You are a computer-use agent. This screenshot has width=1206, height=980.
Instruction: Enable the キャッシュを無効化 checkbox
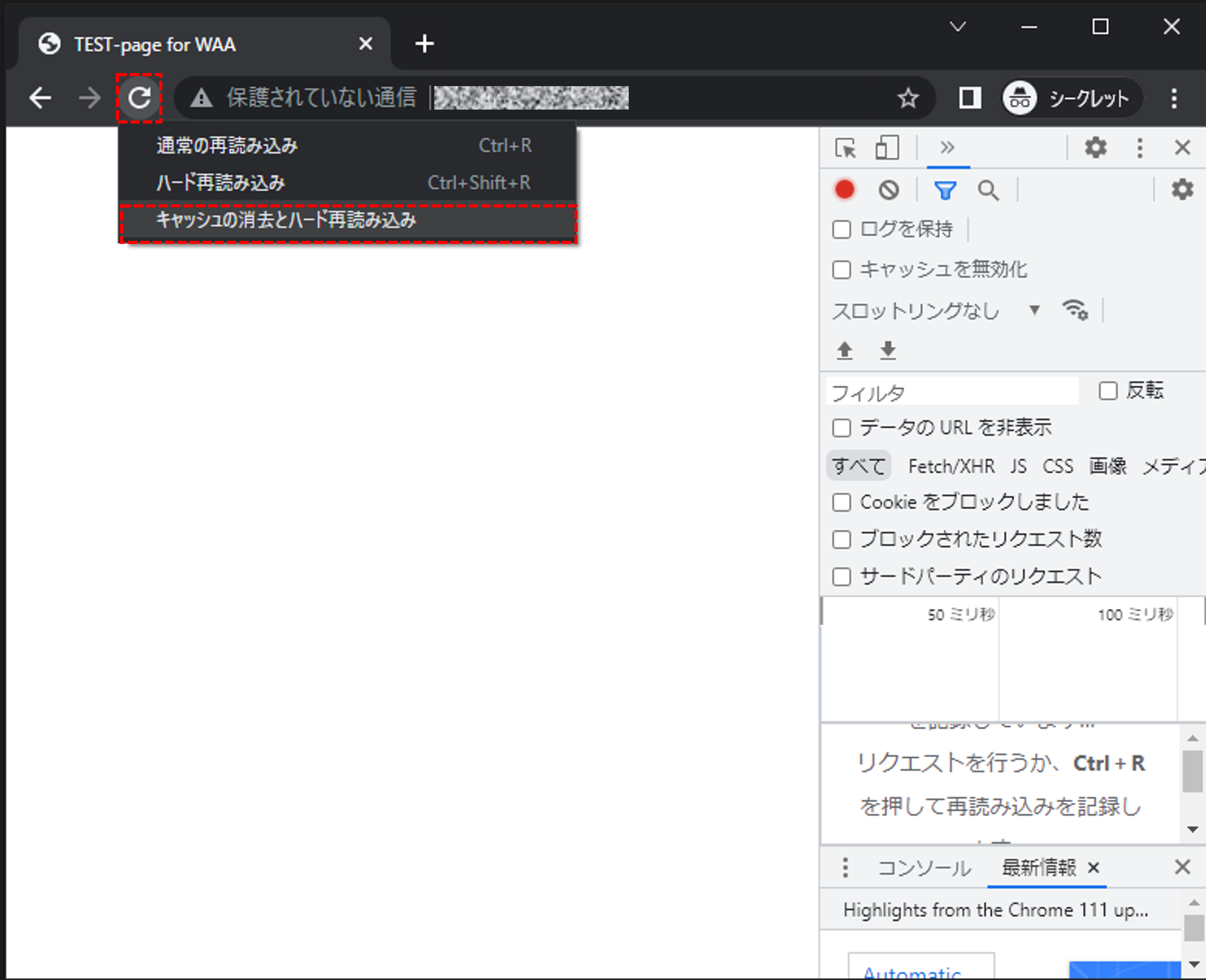tap(841, 269)
